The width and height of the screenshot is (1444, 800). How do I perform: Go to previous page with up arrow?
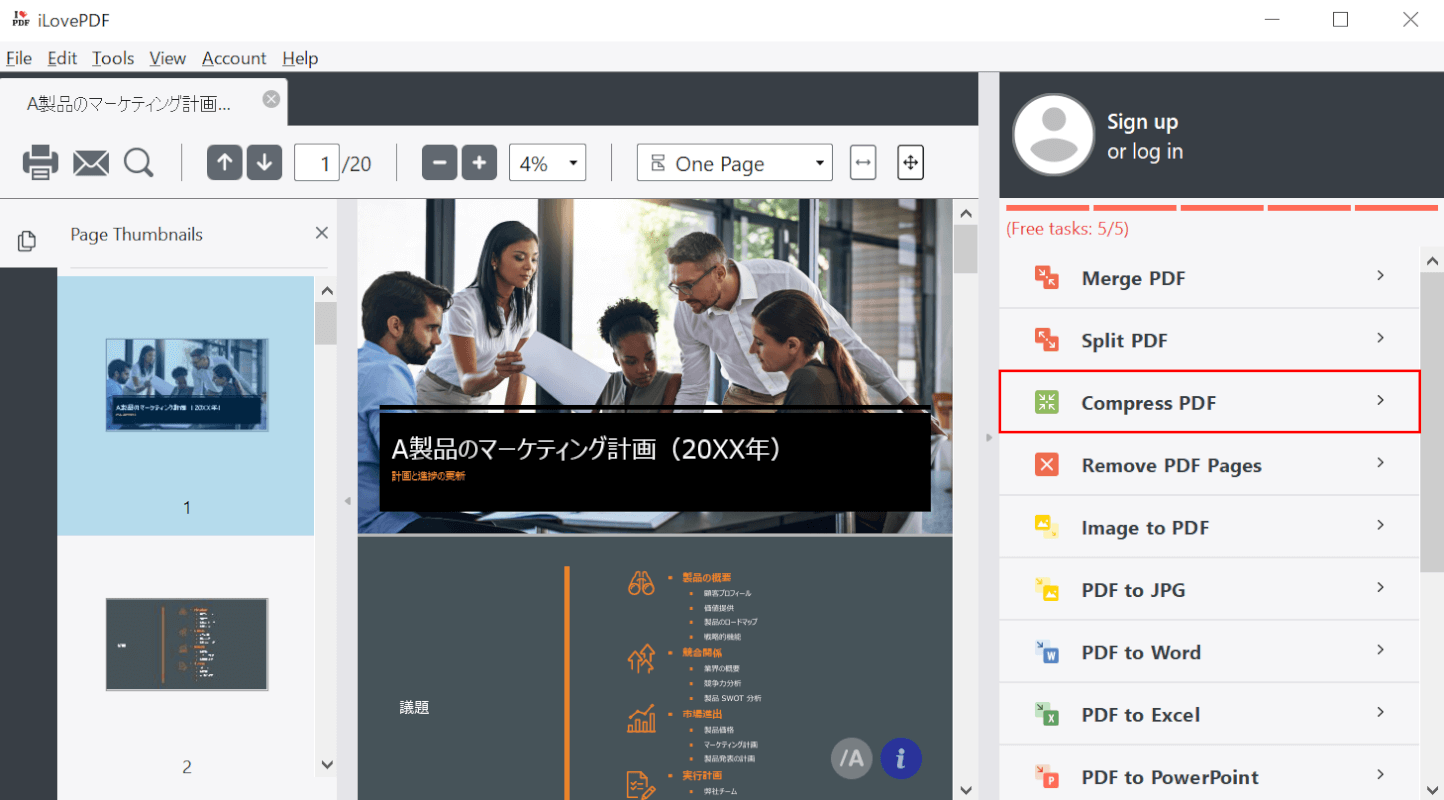click(224, 163)
